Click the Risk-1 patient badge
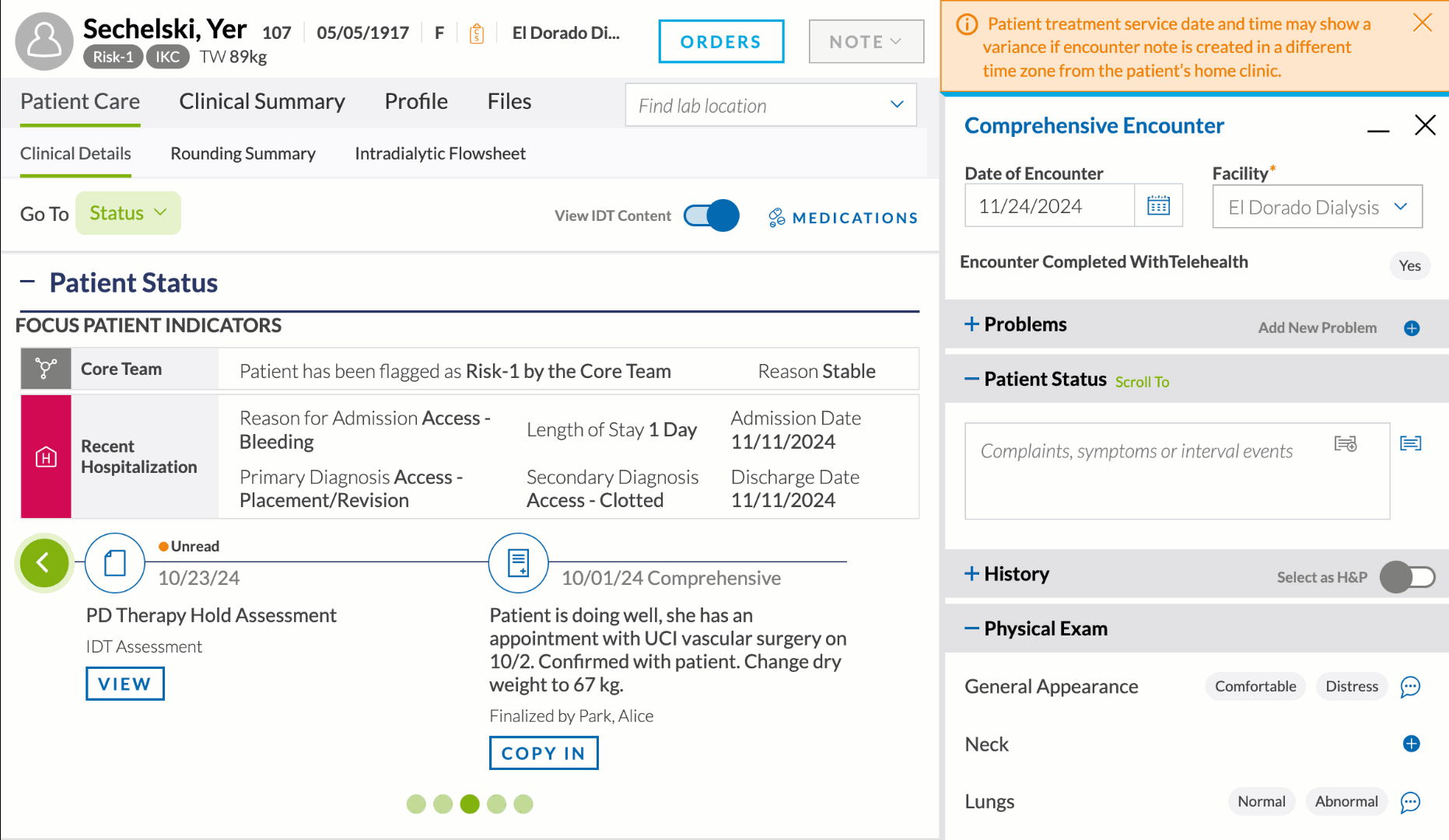This screenshot has height=840, width=1449. pyautogui.click(x=113, y=57)
